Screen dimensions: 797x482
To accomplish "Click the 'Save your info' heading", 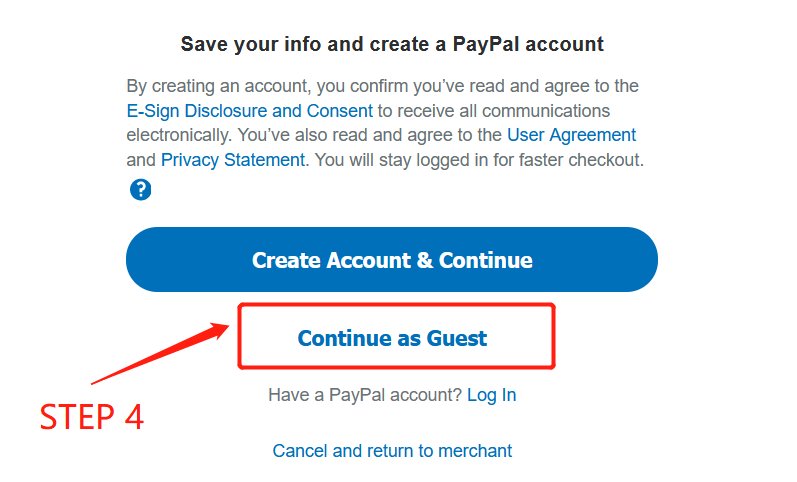I will pos(392,45).
